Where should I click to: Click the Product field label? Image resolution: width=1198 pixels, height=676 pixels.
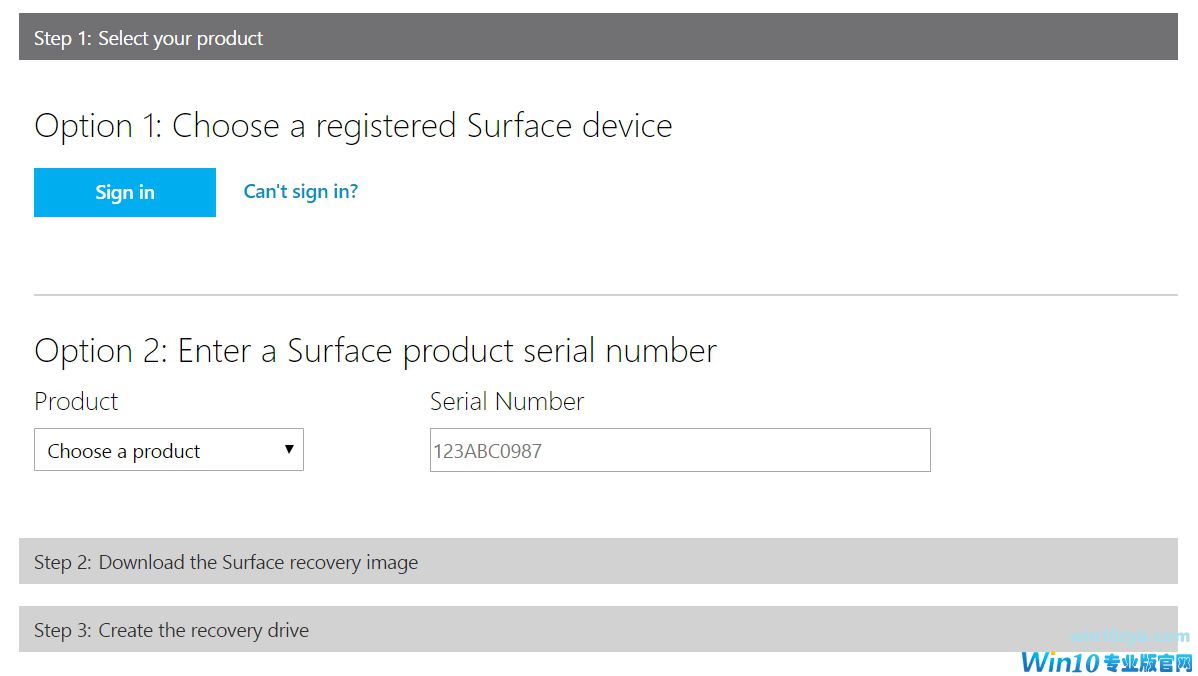point(76,402)
